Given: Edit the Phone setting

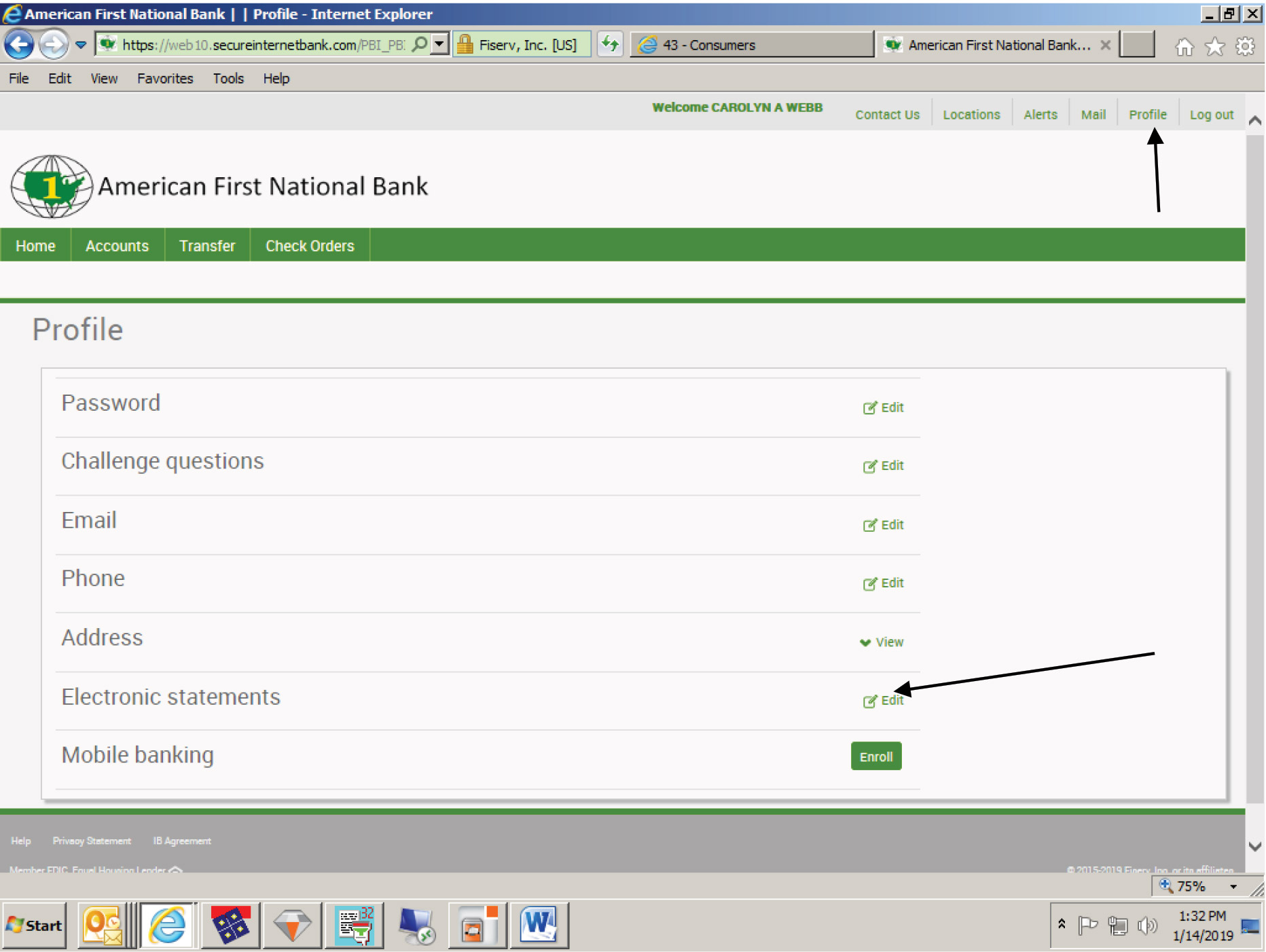Looking at the screenshot, I should point(884,583).
